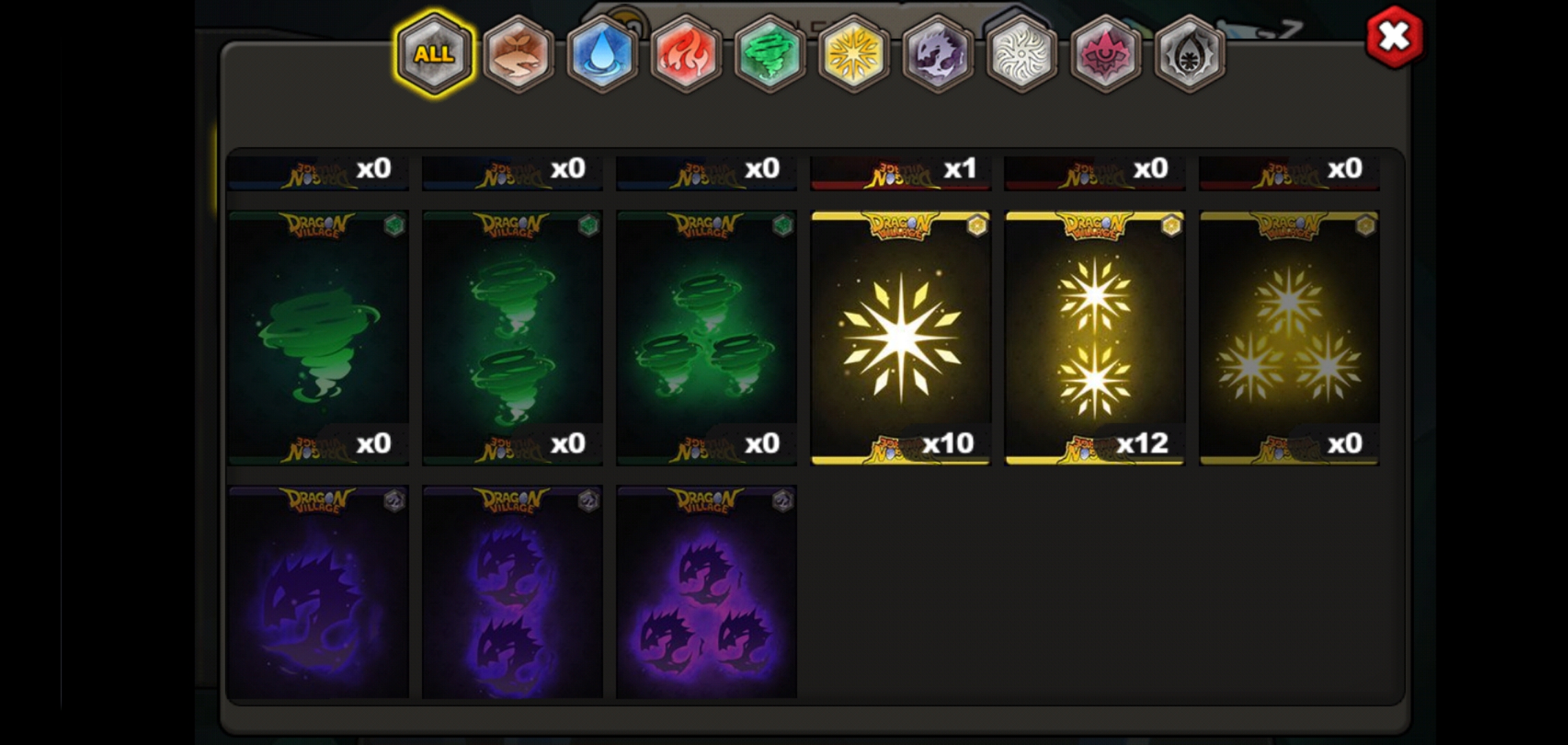Filter cards by white swirl element
The image size is (1568, 745).
[x=1022, y=54]
